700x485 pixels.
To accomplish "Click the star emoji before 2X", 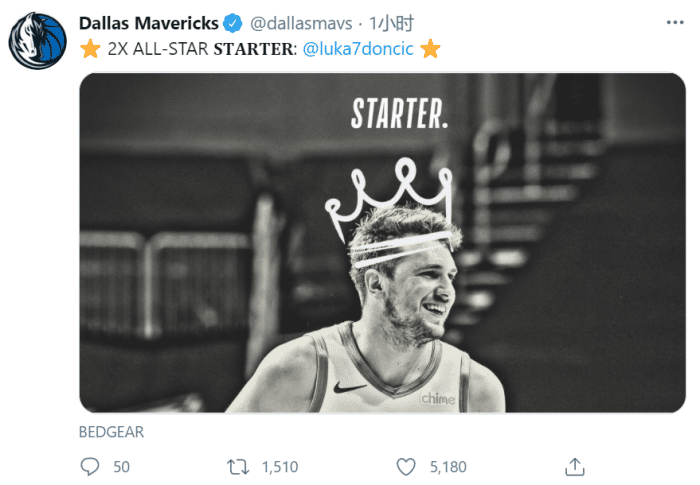I will [90, 48].
